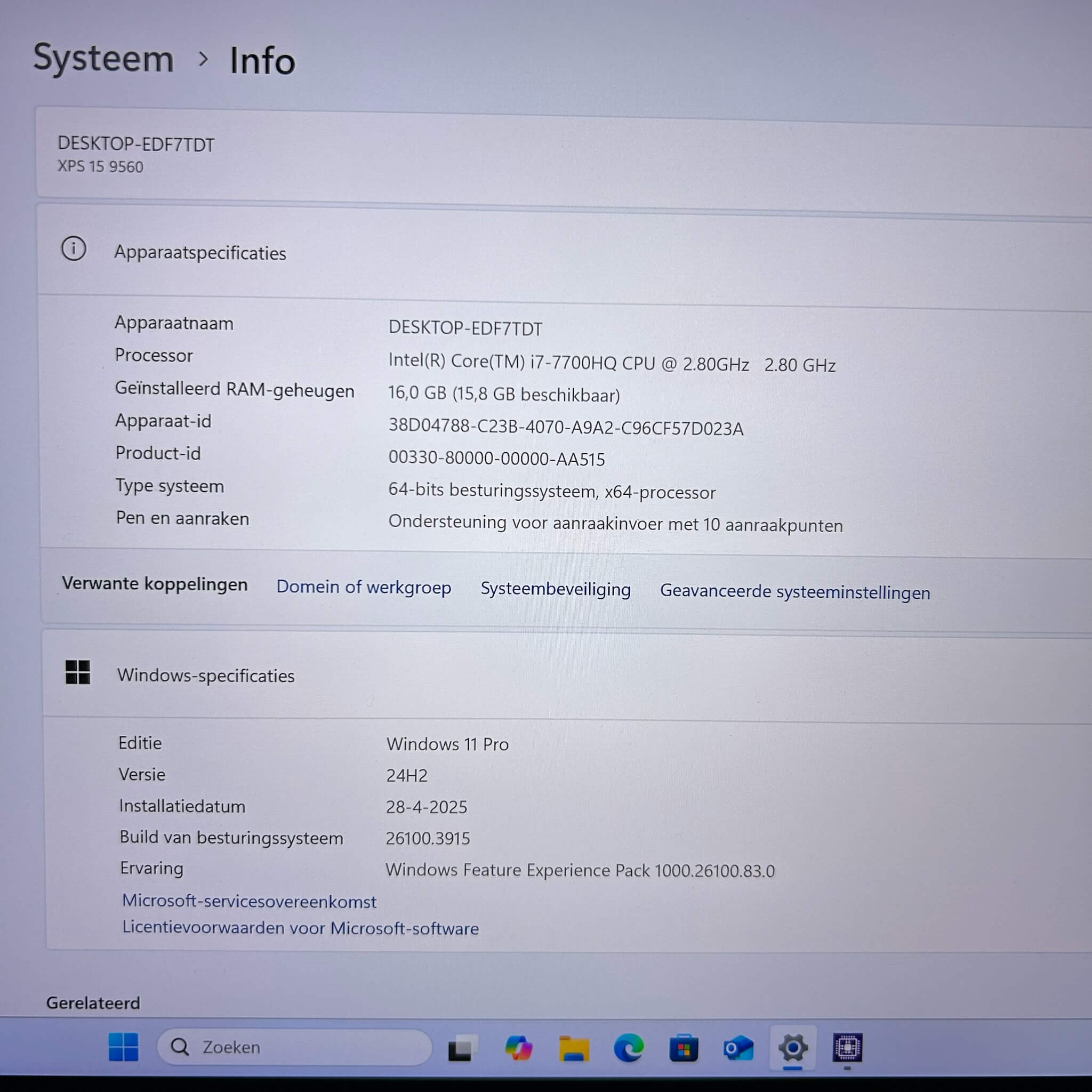Open Geavanceerde systeeminstellingen link
Image resolution: width=1092 pixels, height=1092 pixels.
pos(794,592)
